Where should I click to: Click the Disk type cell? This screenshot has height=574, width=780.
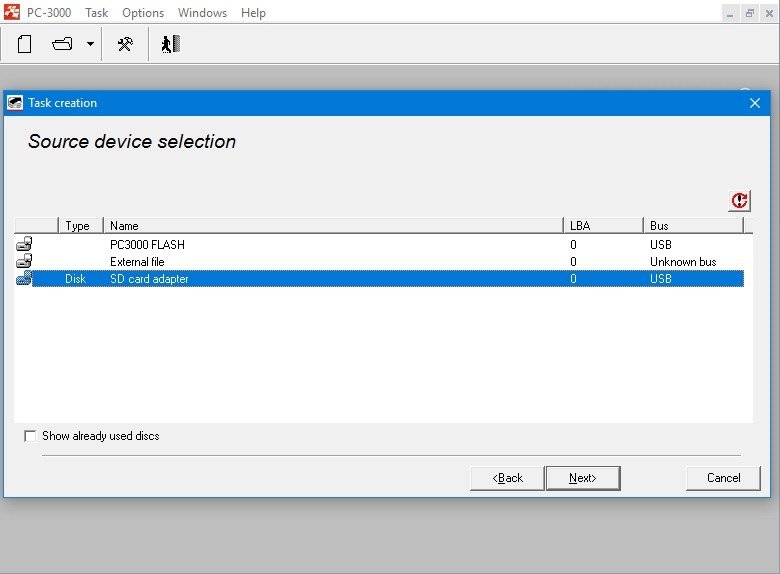(x=76, y=279)
